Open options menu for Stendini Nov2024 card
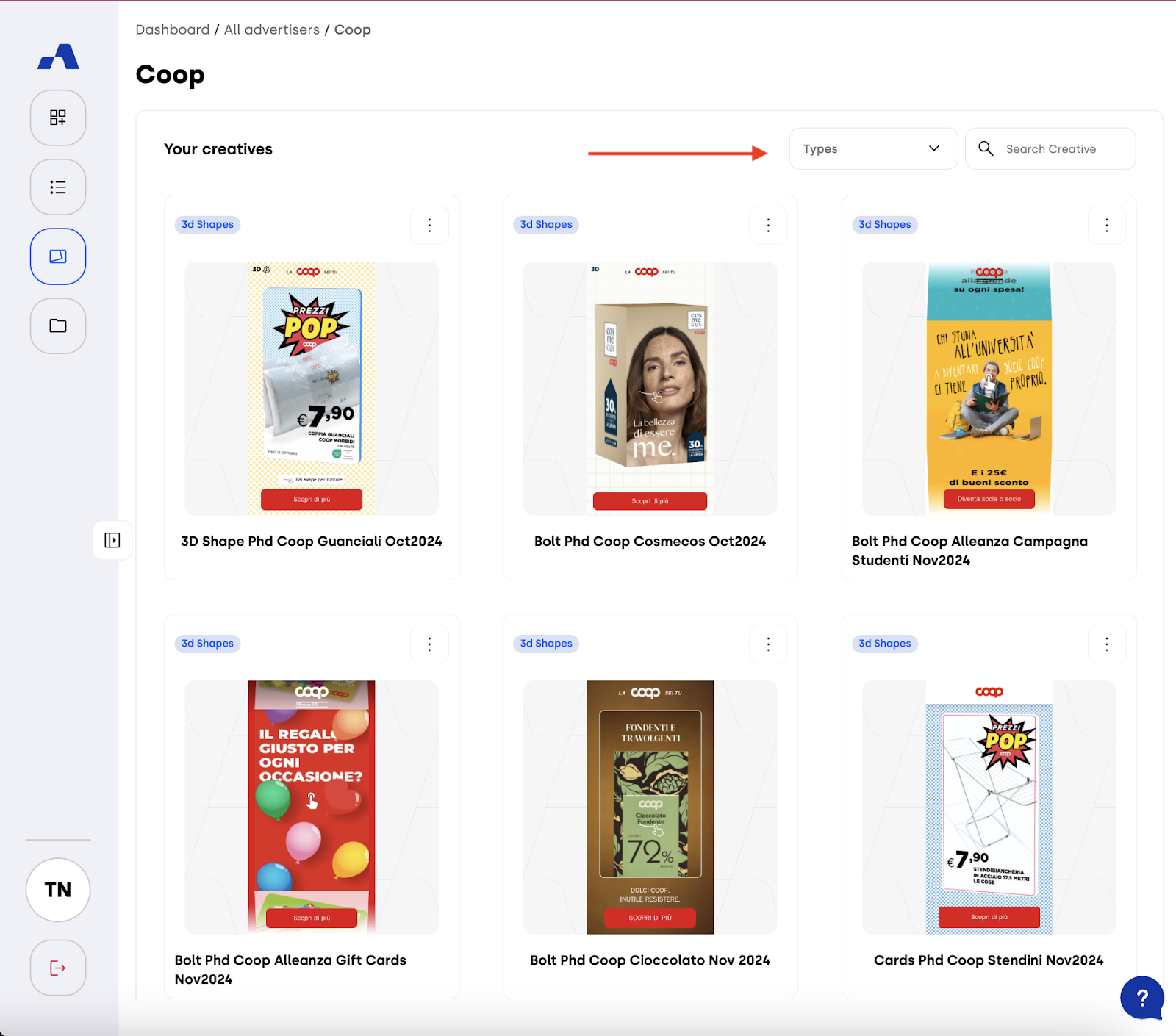1176x1036 pixels. click(x=1107, y=644)
